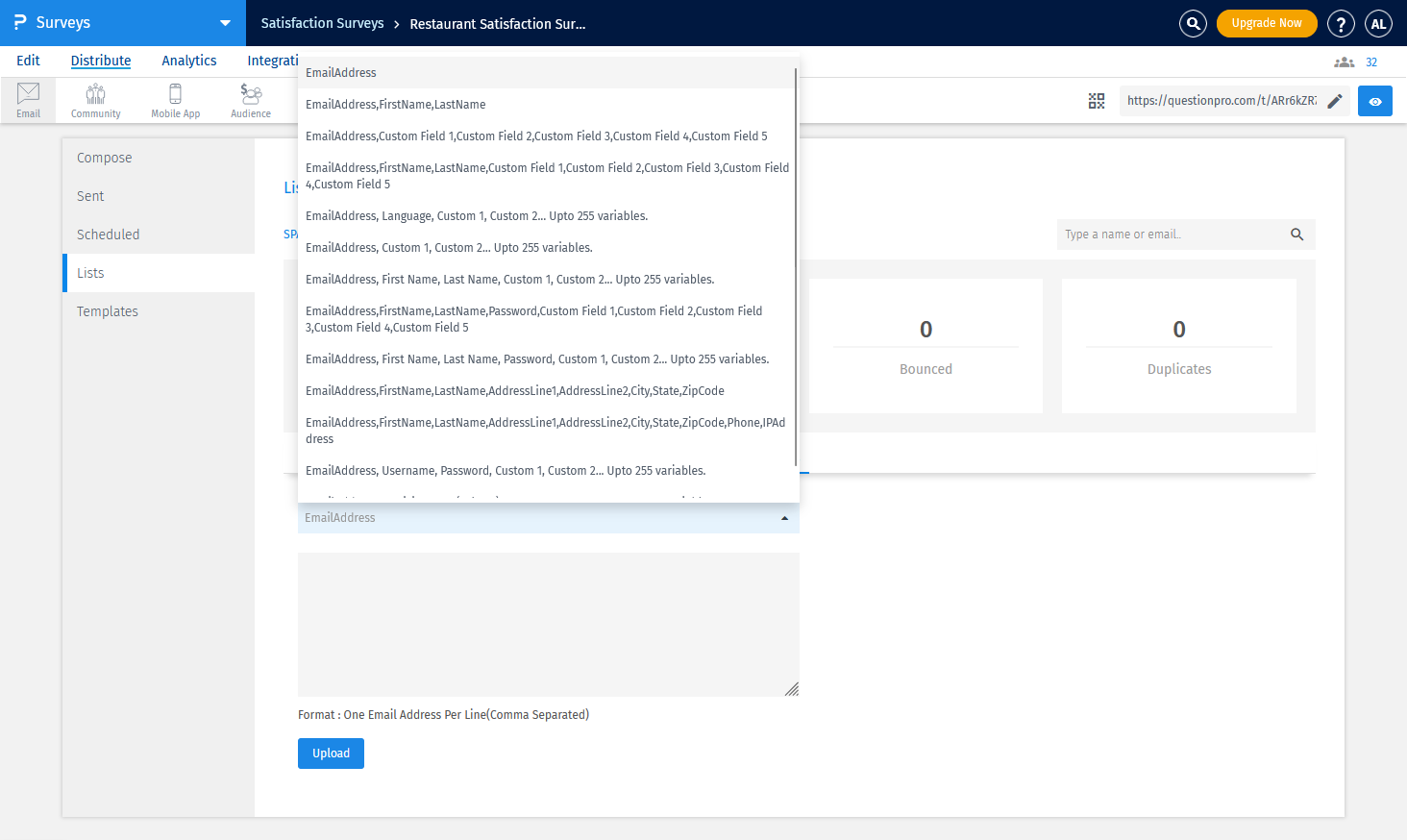Collapse the EmailAddress format dropdown

pos(784,517)
